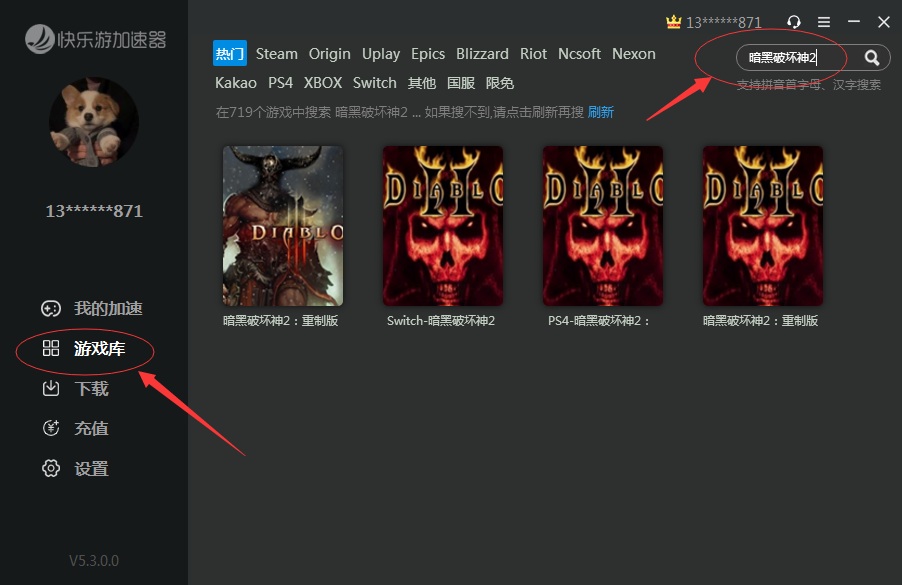Open 游戏库 label in the sidebar
The width and height of the screenshot is (902, 585).
coord(100,348)
